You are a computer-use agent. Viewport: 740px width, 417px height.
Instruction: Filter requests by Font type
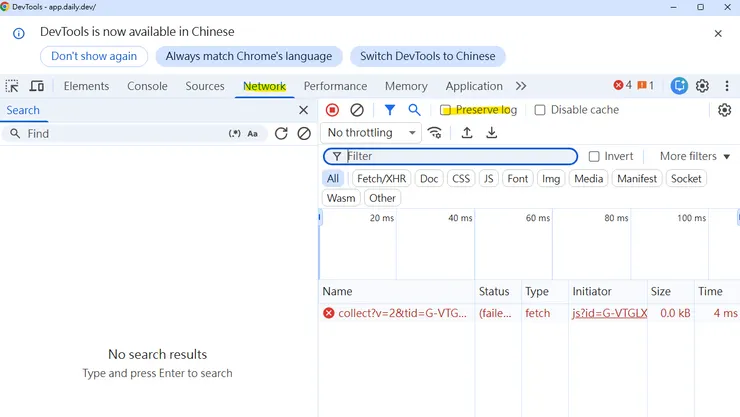point(518,179)
